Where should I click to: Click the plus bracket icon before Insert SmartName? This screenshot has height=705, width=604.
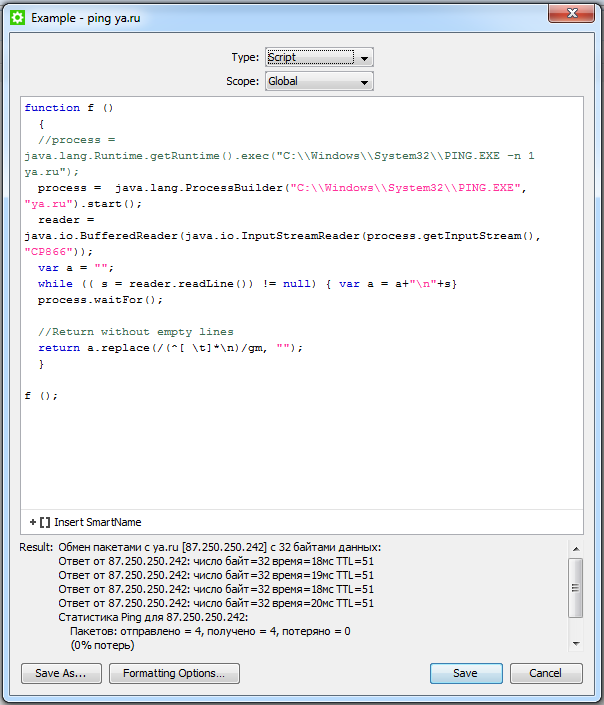(x=40, y=522)
